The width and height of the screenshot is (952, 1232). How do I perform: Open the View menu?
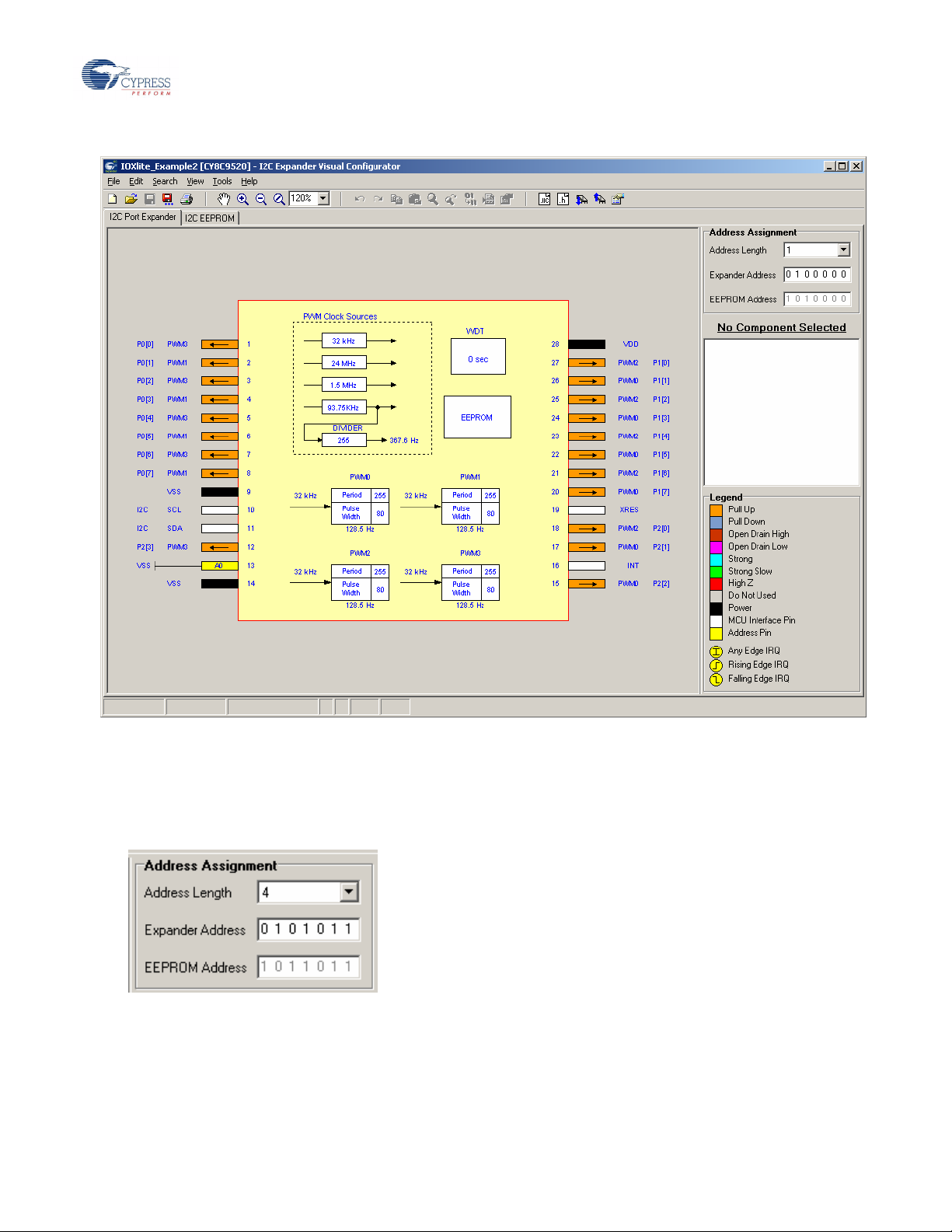coord(195,181)
